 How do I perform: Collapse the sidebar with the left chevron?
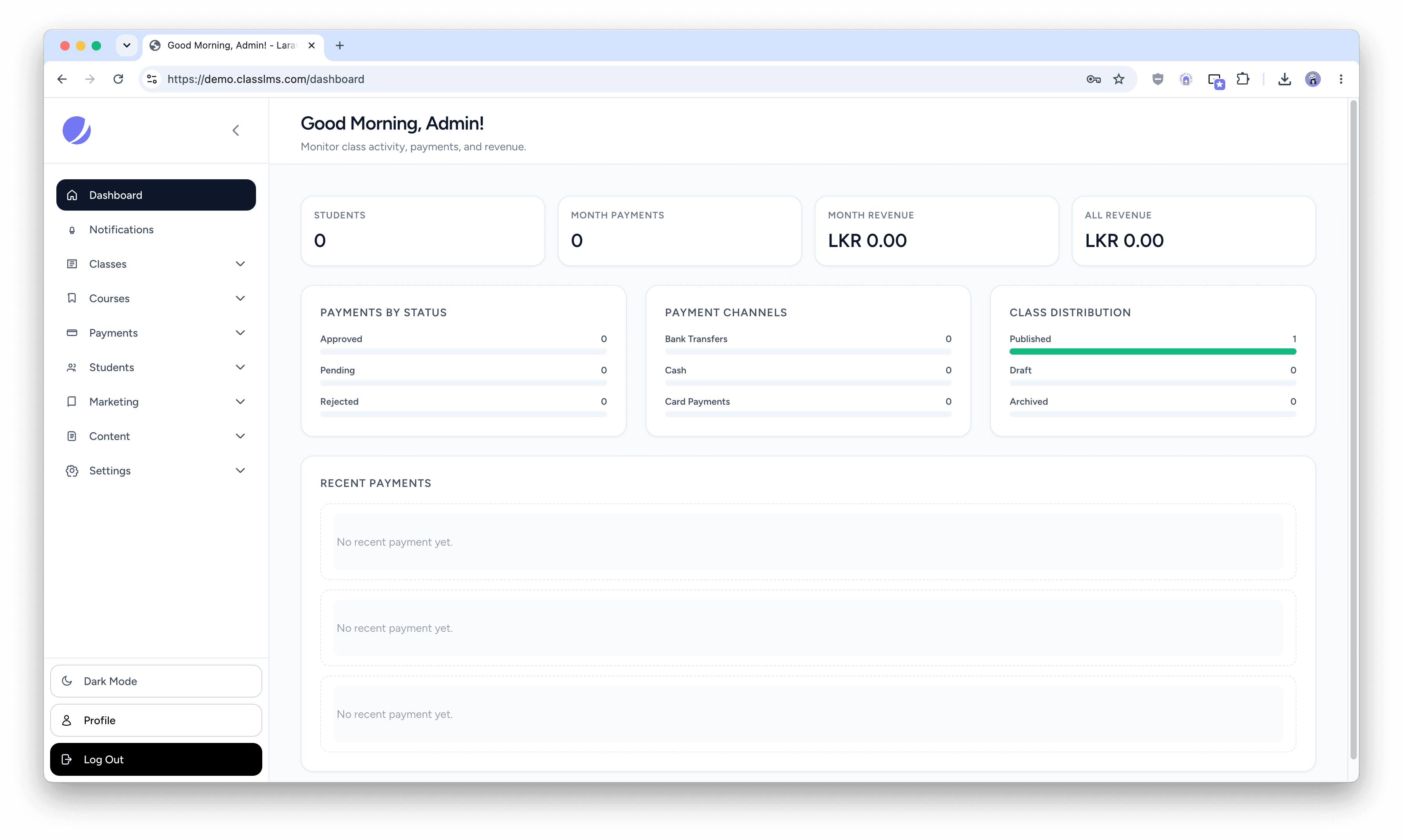click(x=236, y=130)
